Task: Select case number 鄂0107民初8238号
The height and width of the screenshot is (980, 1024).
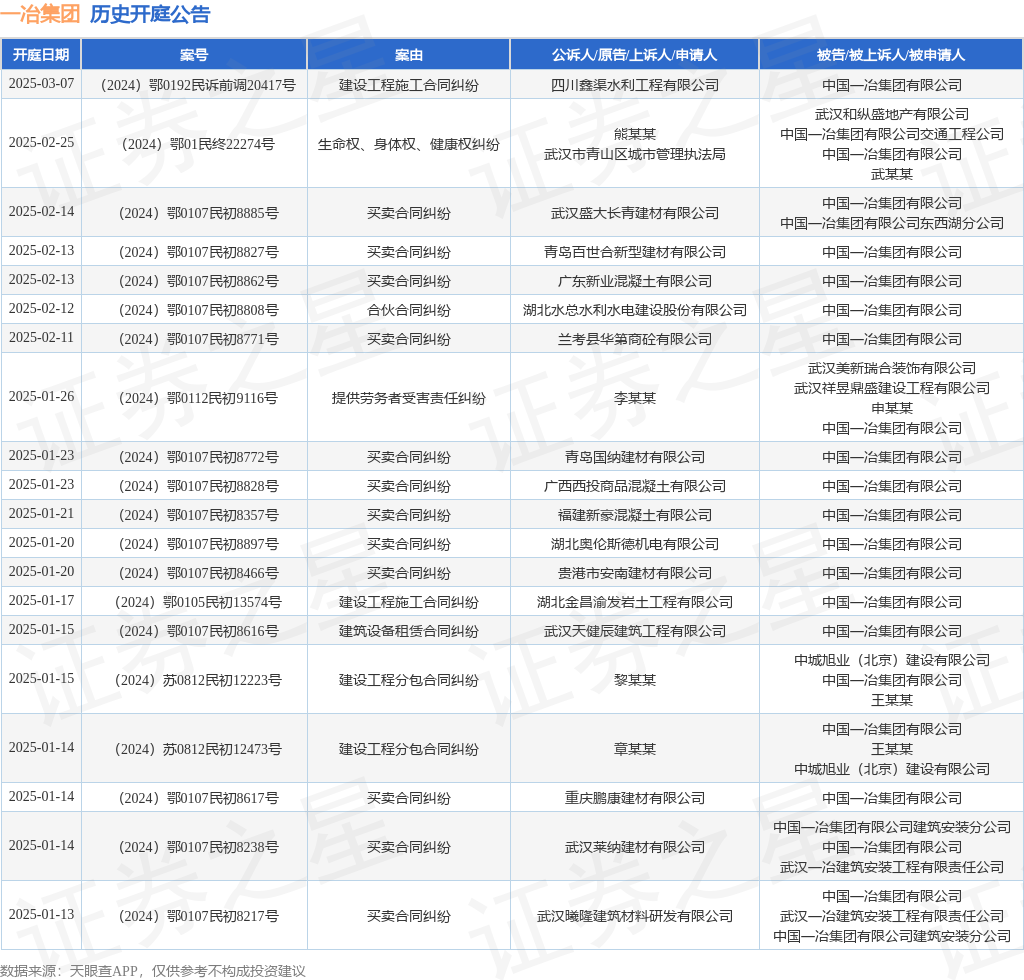Action: pyautogui.click(x=194, y=847)
